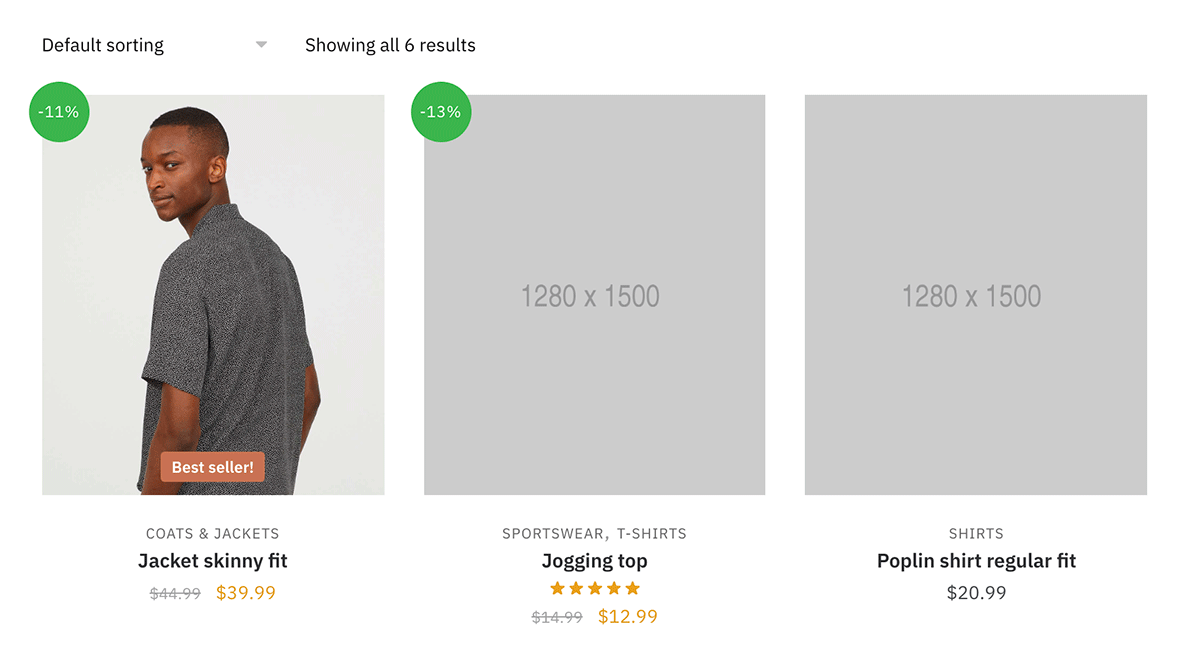The width and height of the screenshot is (1200, 661).
Task: Open Poplin shirt regular fit product
Action: [976, 561]
